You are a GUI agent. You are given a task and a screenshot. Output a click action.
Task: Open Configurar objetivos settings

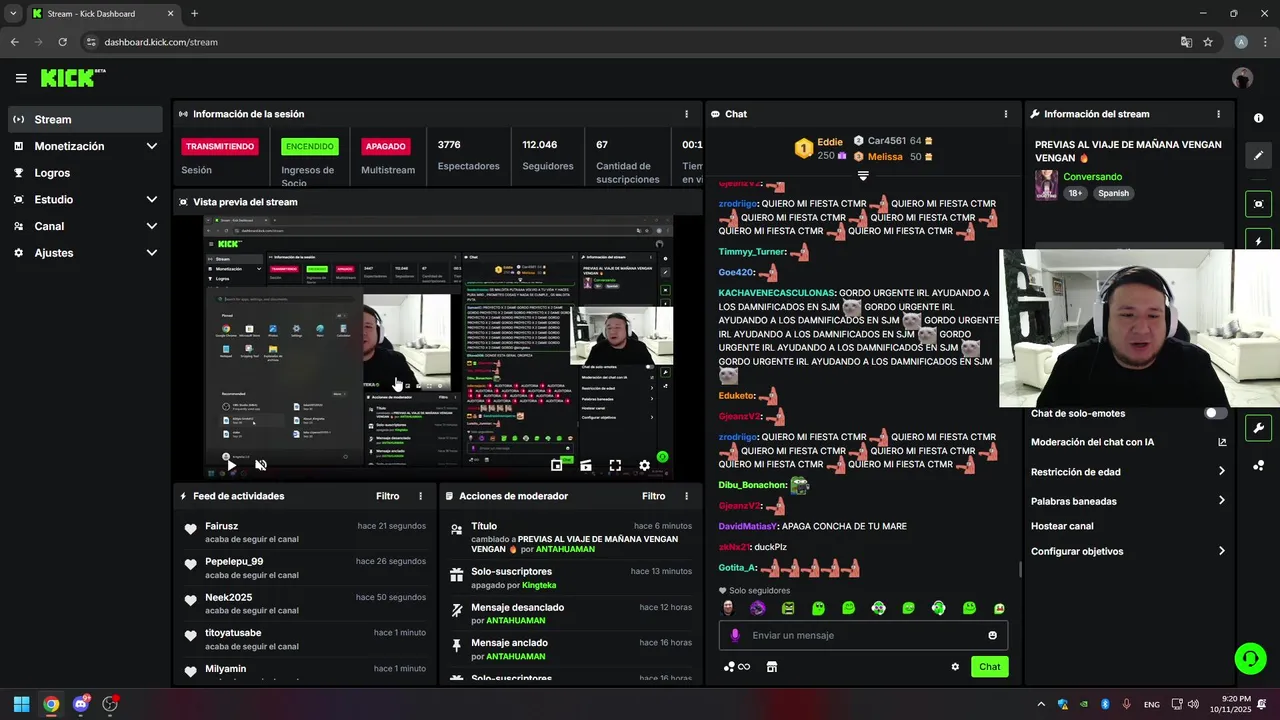pyautogui.click(x=1129, y=551)
